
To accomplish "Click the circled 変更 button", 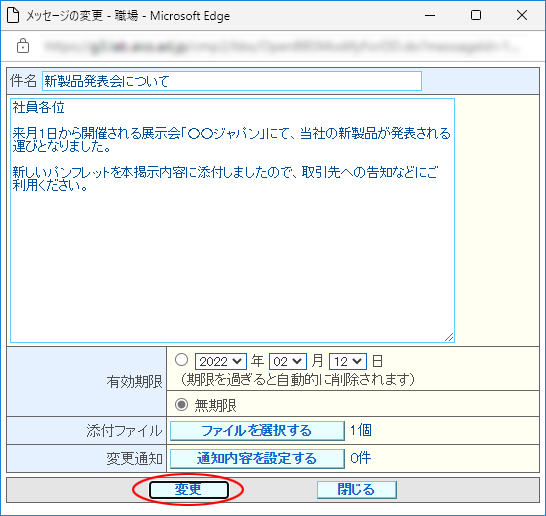I will 189,490.
